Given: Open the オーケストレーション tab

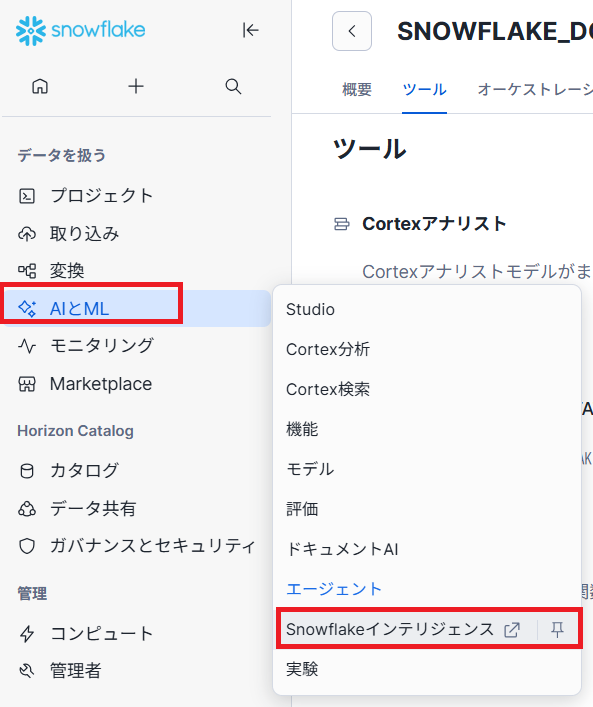Looking at the screenshot, I should (x=535, y=89).
